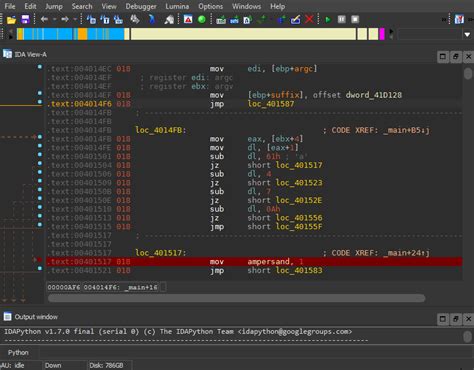
Task: Click the magenta segment in navigation band
Action: pyautogui.click(x=382, y=34)
